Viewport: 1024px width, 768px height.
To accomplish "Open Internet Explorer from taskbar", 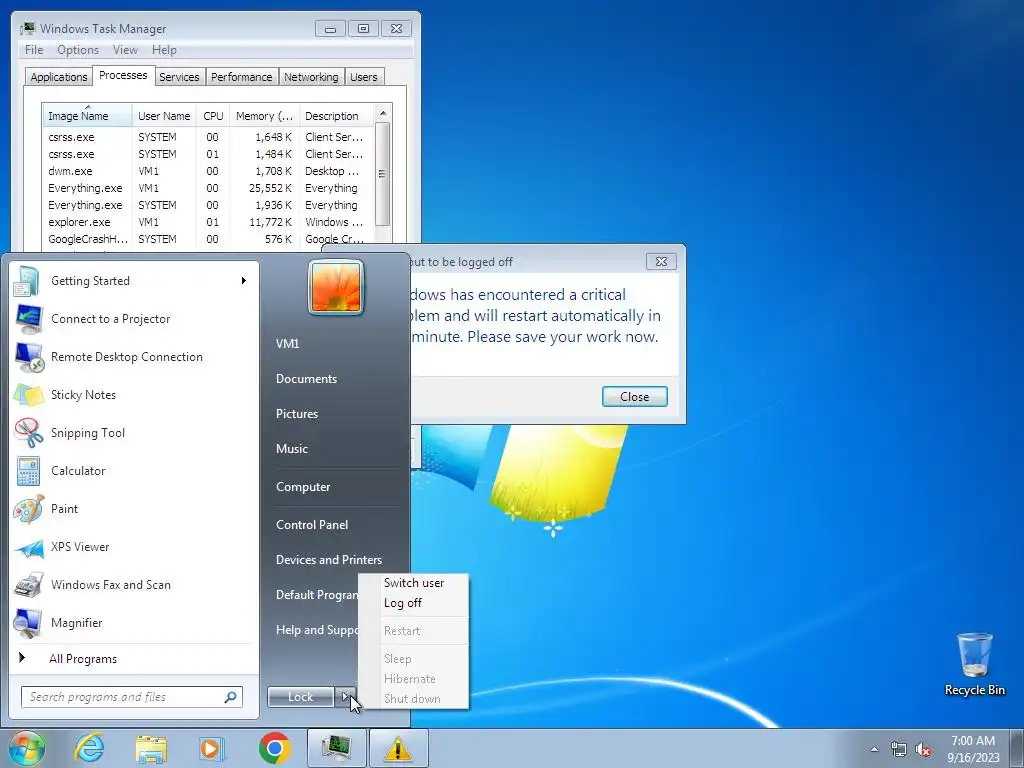I will coord(89,748).
